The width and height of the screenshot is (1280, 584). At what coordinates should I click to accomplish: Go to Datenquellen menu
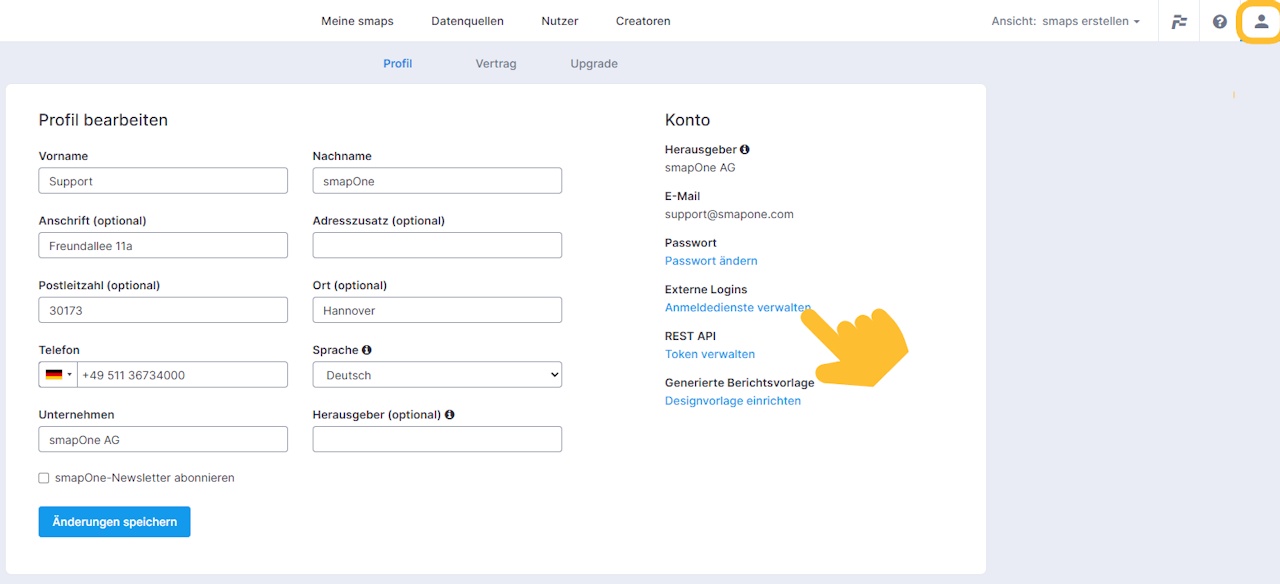pyautogui.click(x=467, y=21)
